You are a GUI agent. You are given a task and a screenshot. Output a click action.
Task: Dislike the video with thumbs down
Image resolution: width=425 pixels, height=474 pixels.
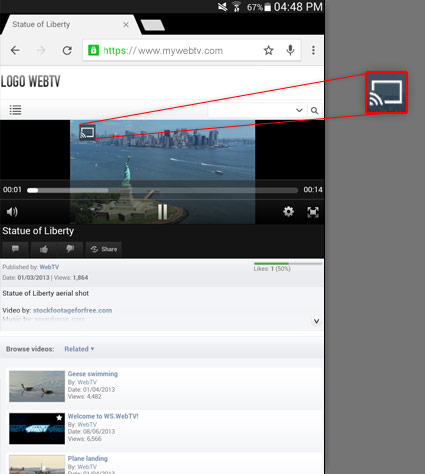pos(70,249)
